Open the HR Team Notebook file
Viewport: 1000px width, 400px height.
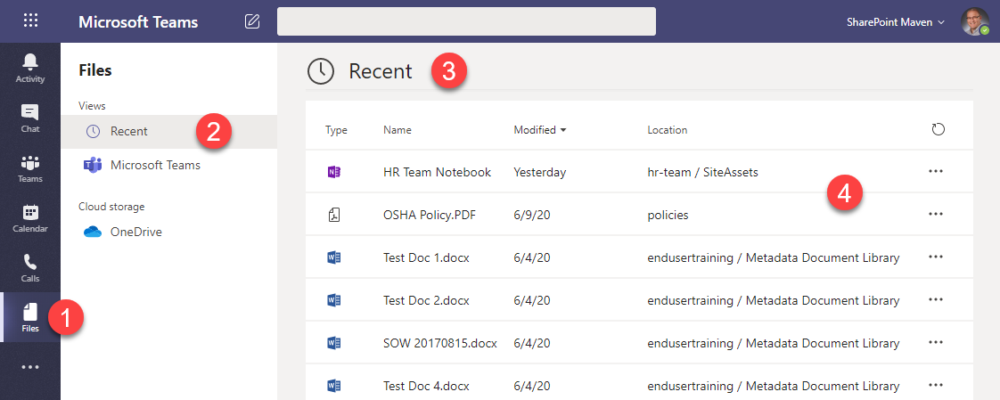coord(437,172)
